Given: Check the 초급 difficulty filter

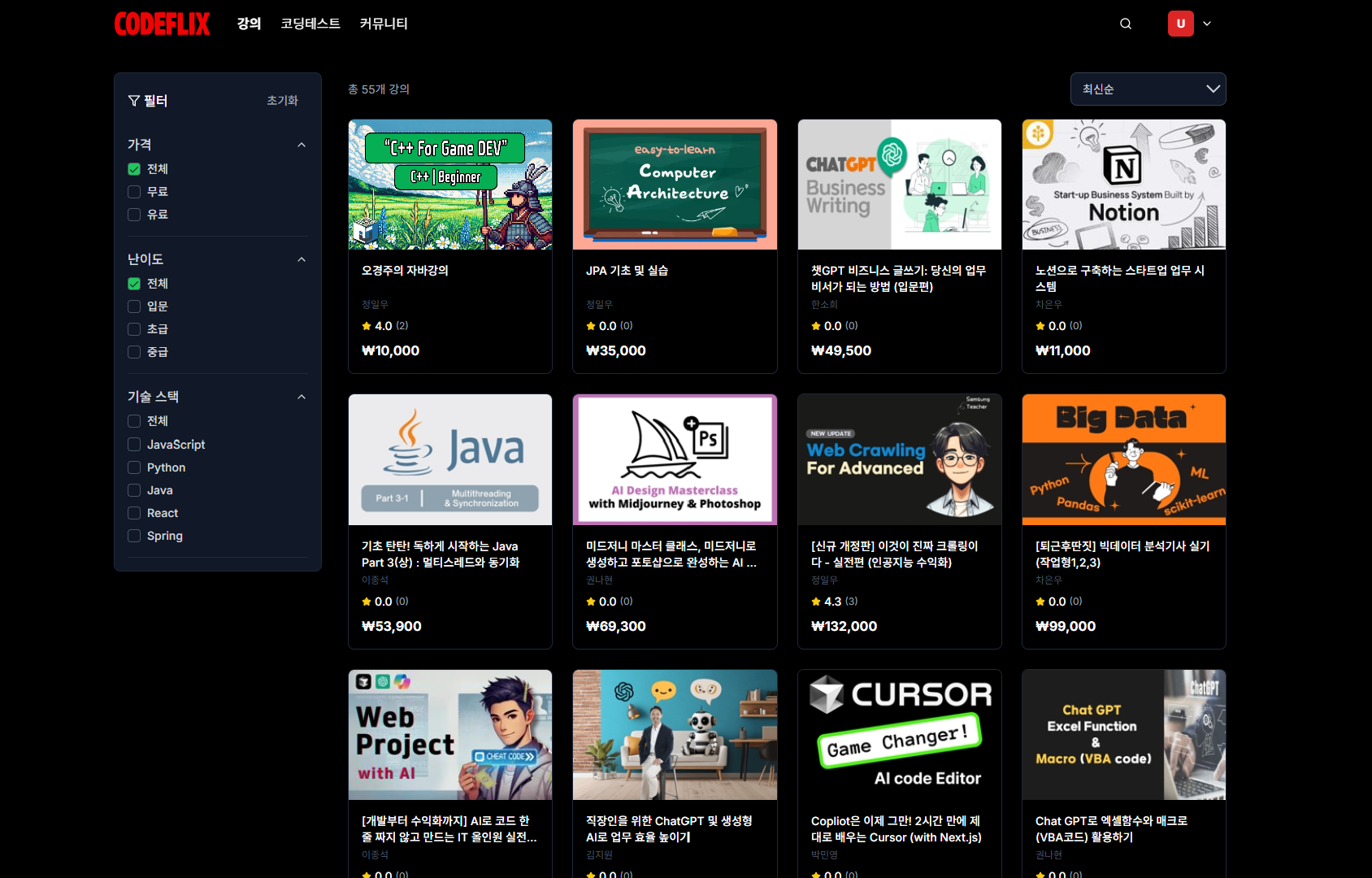Looking at the screenshot, I should [134, 329].
